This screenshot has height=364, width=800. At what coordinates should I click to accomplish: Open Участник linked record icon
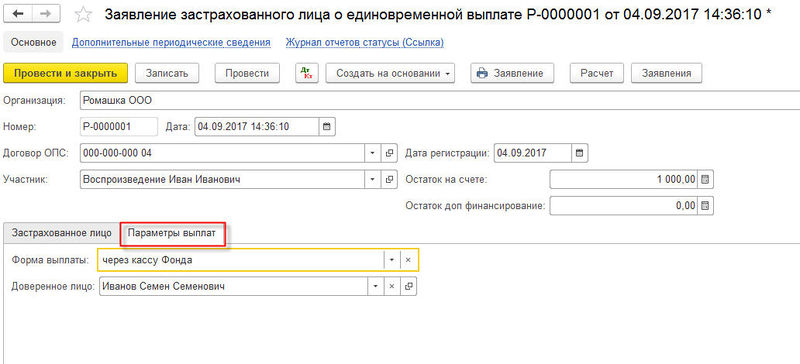pos(389,179)
